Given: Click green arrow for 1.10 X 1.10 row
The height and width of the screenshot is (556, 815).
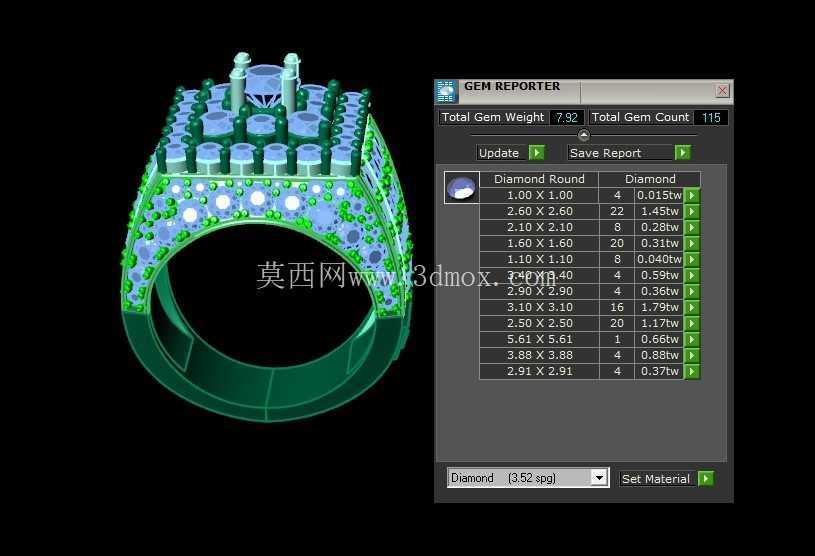Looking at the screenshot, I should 692,259.
